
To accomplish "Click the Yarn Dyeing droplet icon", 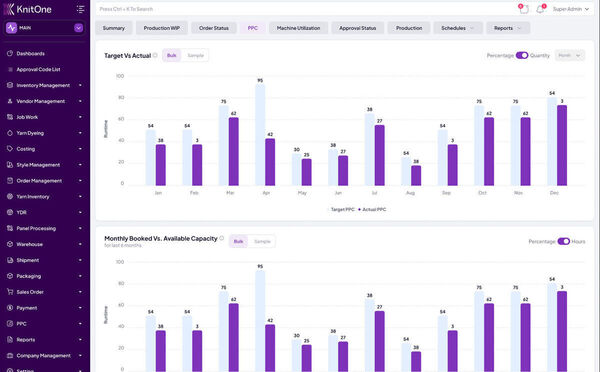I will click(x=10, y=133).
